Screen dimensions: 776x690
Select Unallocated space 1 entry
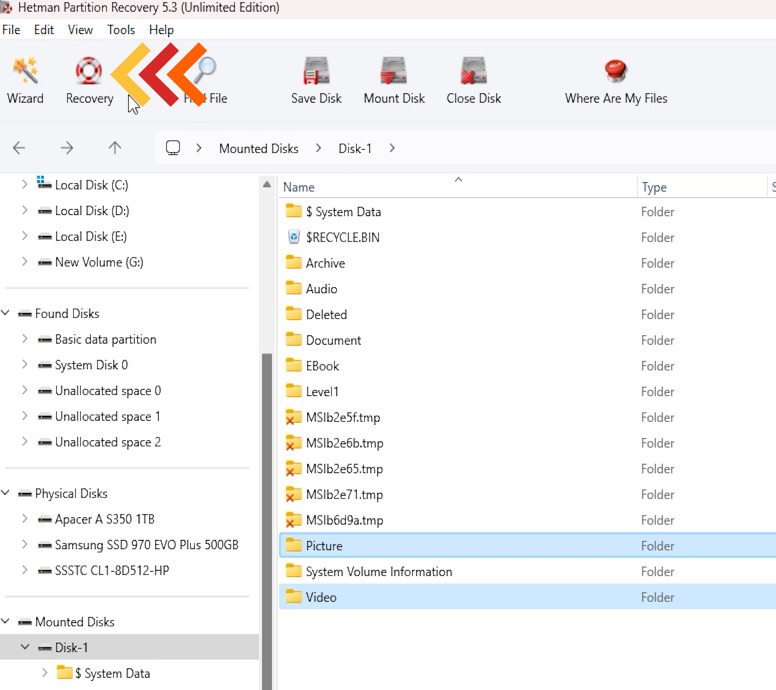pyautogui.click(x=108, y=416)
